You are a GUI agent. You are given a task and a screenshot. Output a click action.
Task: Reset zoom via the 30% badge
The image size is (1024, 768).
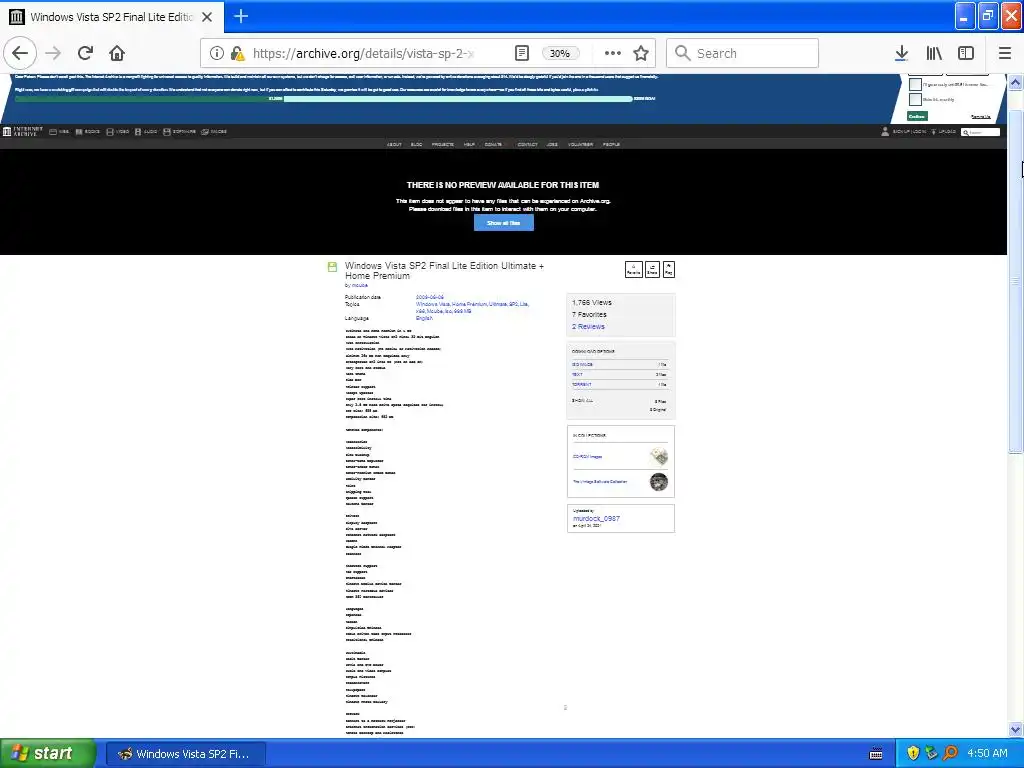[x=560, y=54]
